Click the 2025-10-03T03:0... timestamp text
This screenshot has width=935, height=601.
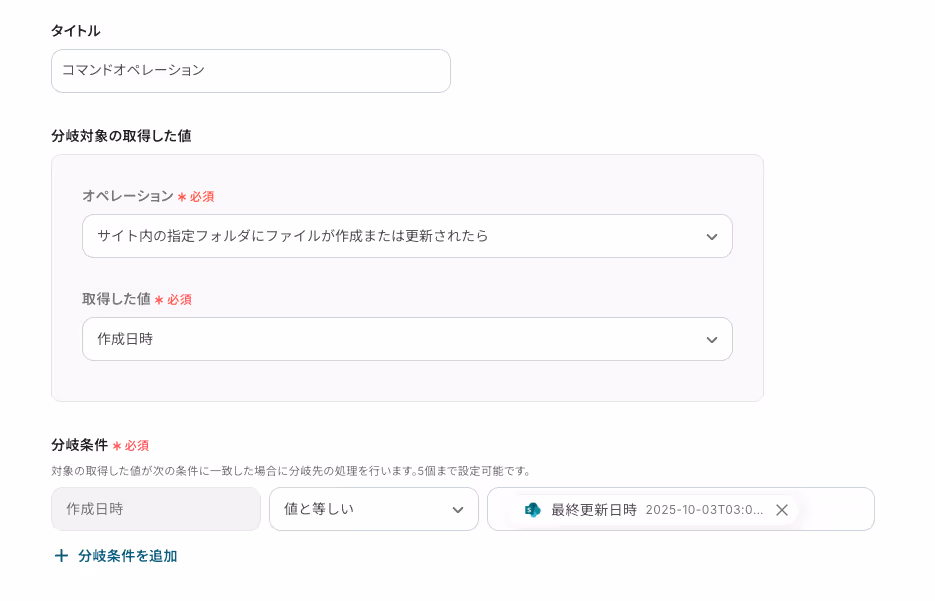pyautogui.click(x=704, y=510)
